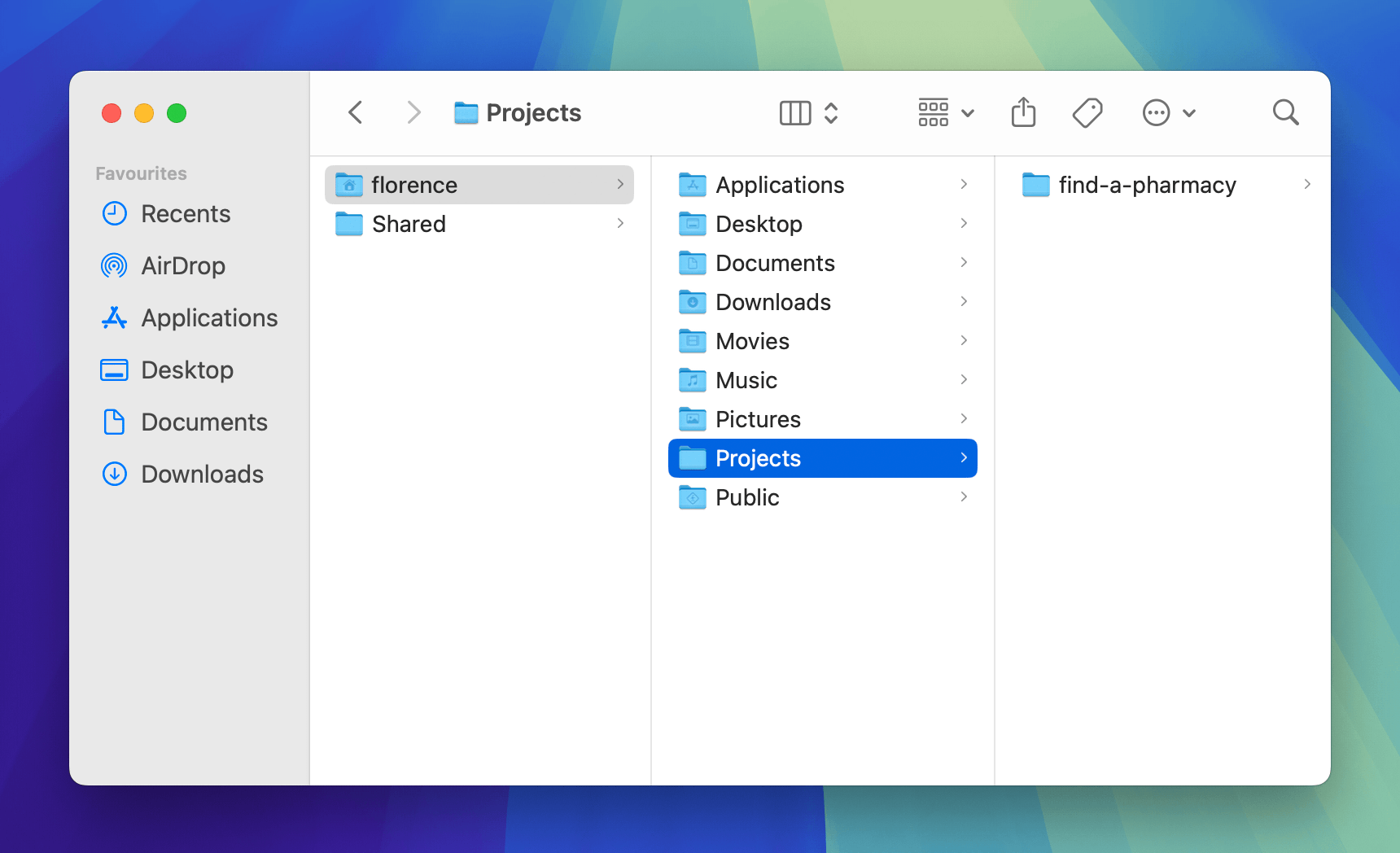
Task: Open AirDrop from the sidebar
Action: point(182,266)
